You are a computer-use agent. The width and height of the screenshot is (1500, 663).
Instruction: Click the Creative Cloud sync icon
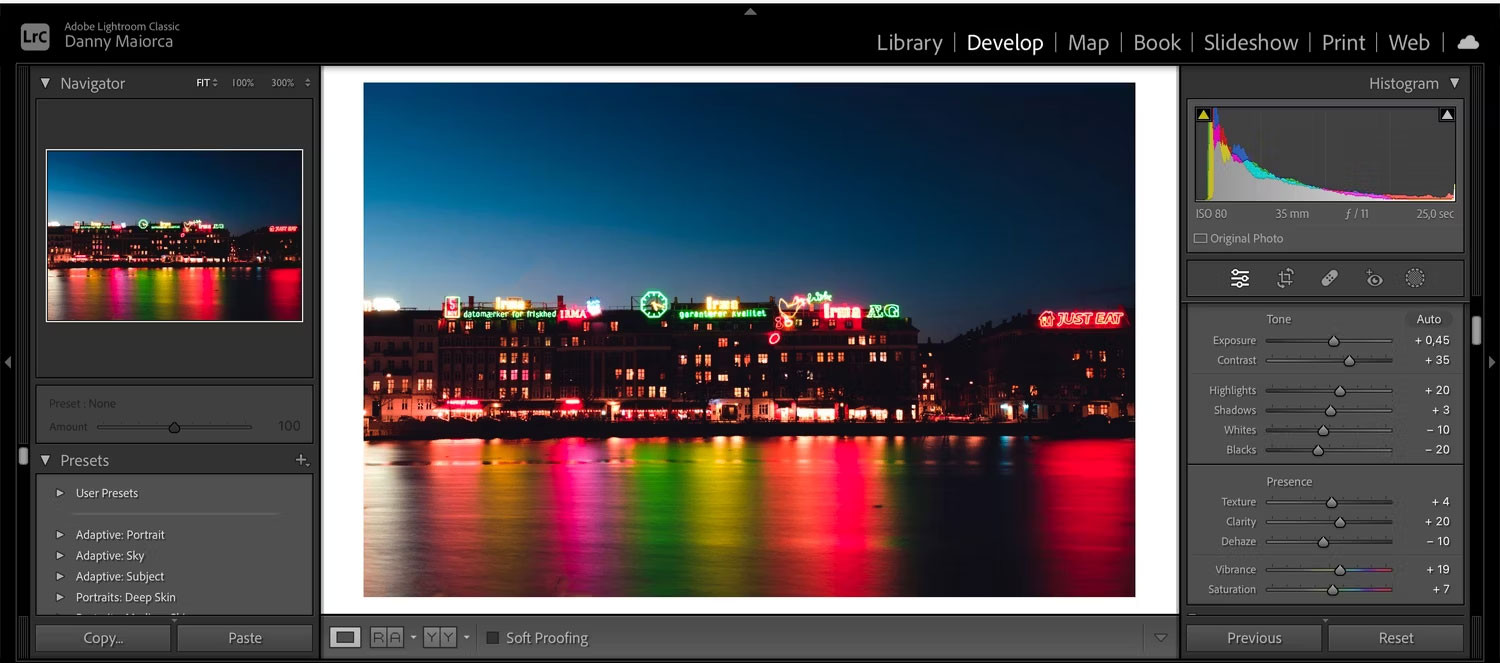(x=1467, y=42)
